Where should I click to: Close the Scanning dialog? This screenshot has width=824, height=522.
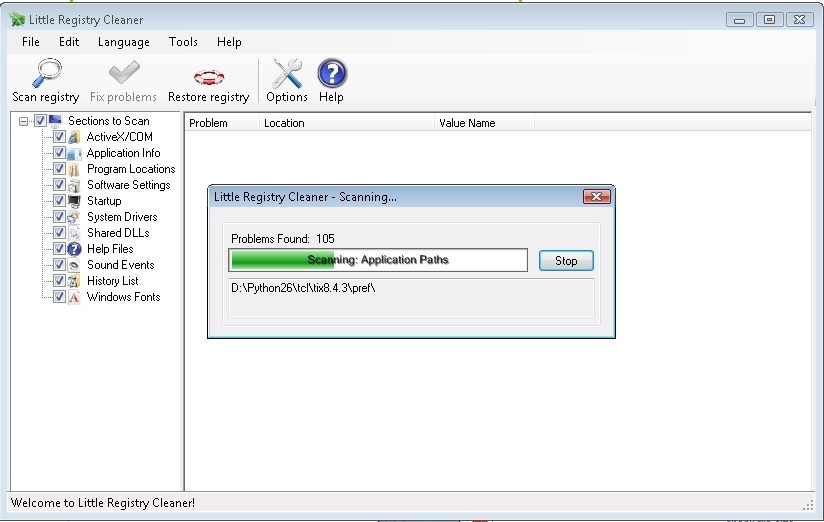pos(596,197)
